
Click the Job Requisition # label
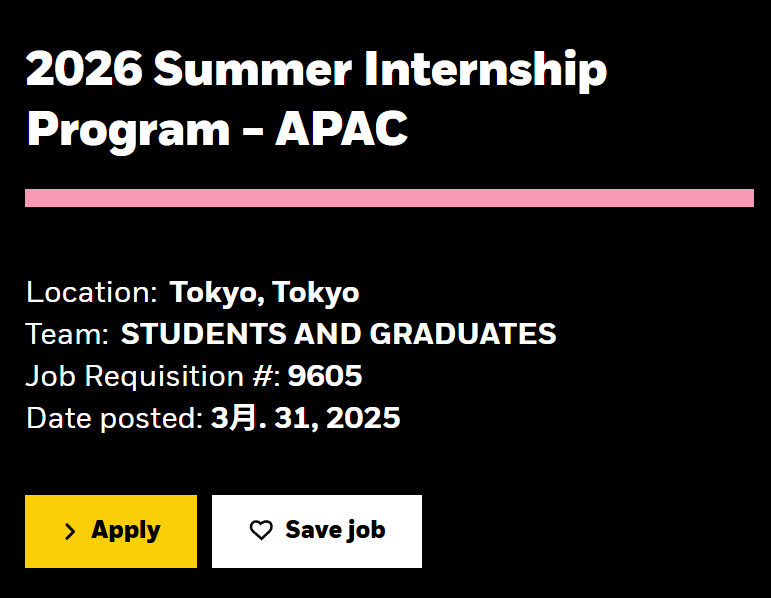[153, 377]
